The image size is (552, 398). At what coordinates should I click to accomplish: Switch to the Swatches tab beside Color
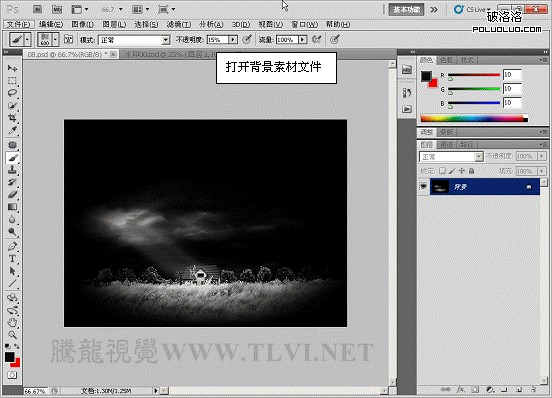point(447,60)
